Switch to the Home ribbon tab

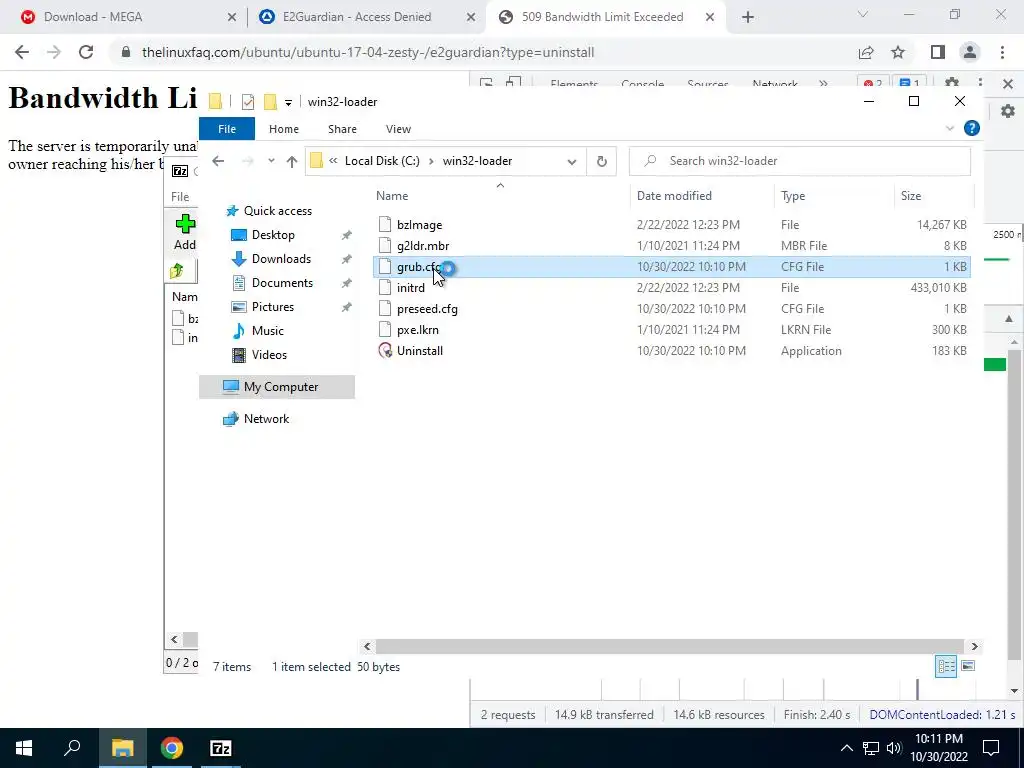pos(283,129)
